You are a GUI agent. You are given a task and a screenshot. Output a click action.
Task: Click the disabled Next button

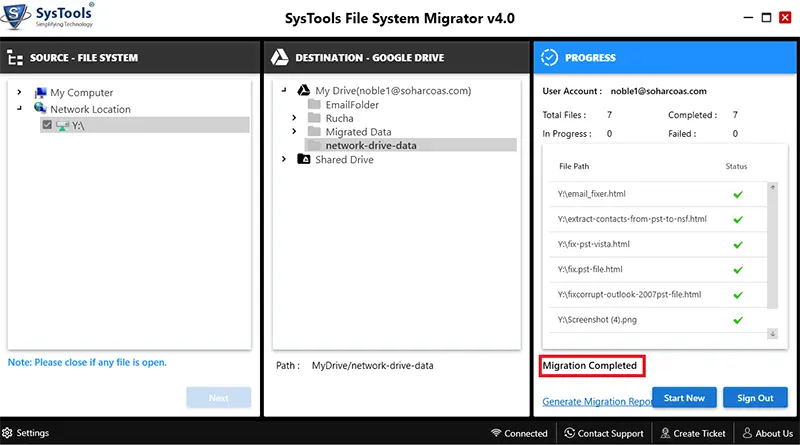218,398
